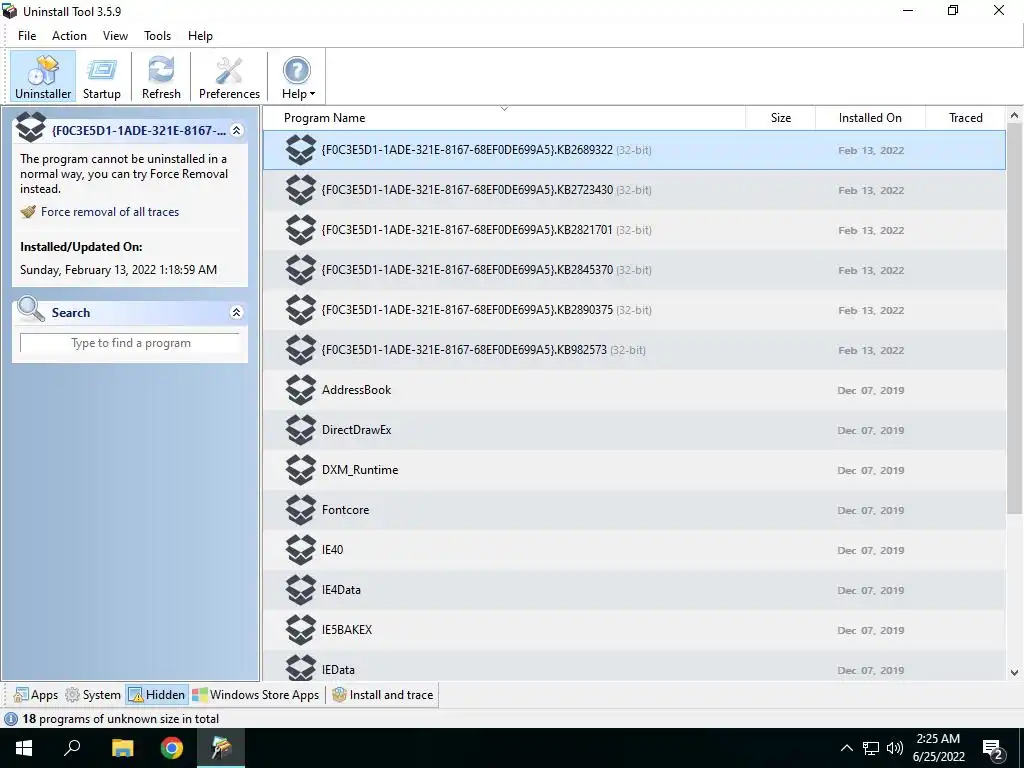
Task: Switch to the Hidden tab
Action: [157, 695]
